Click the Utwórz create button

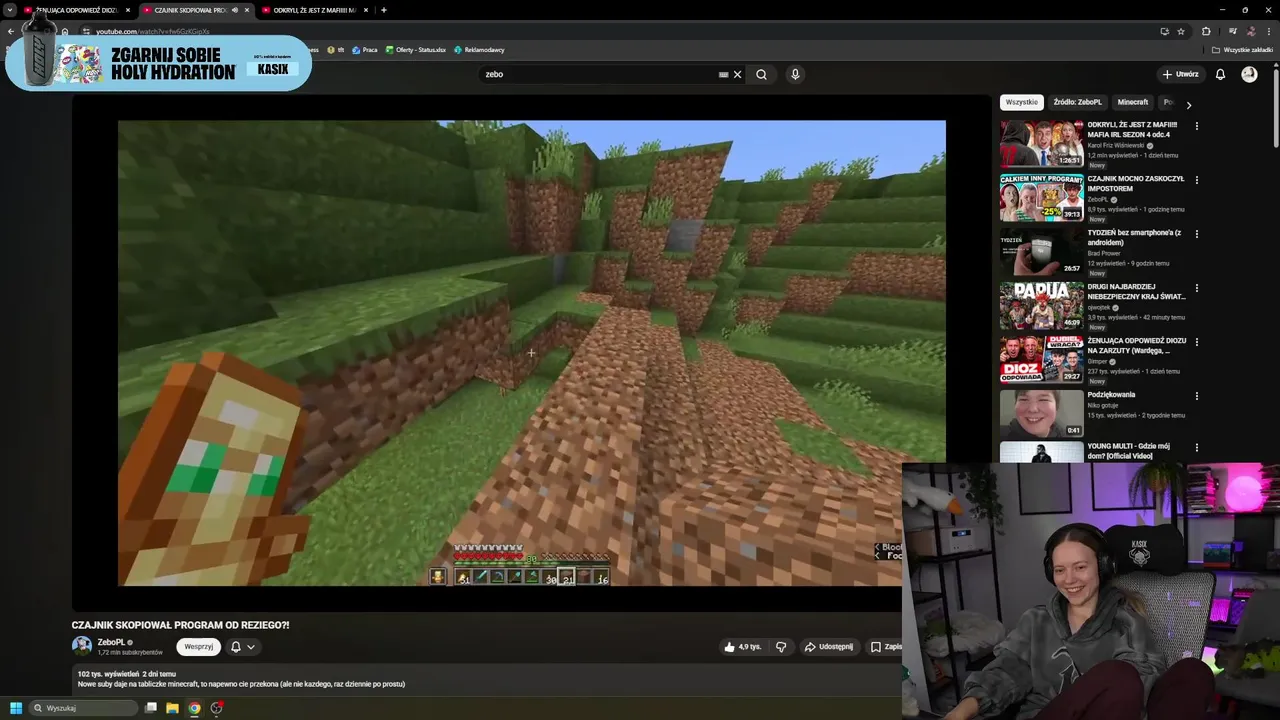tap(1180, 74)
